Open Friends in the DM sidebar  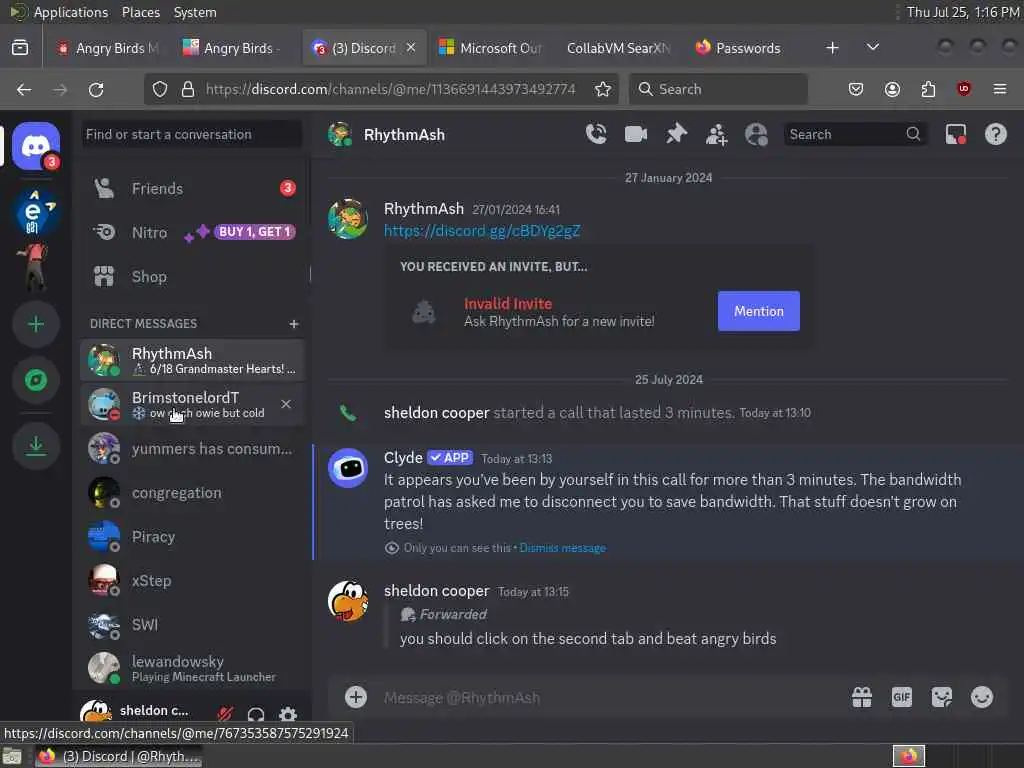pos(193,189)
